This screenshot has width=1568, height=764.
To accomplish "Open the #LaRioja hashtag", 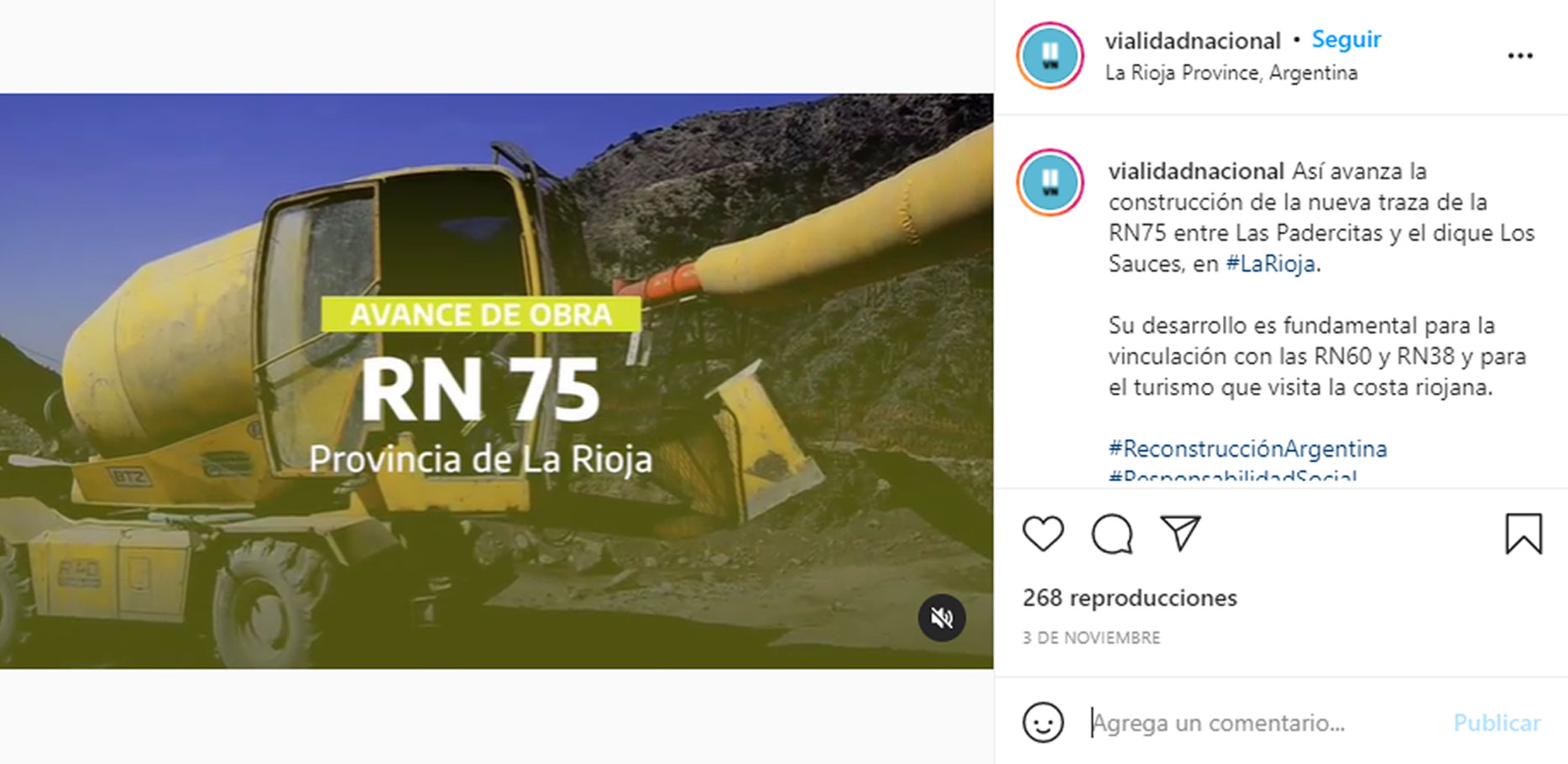I will point(1270,264).
